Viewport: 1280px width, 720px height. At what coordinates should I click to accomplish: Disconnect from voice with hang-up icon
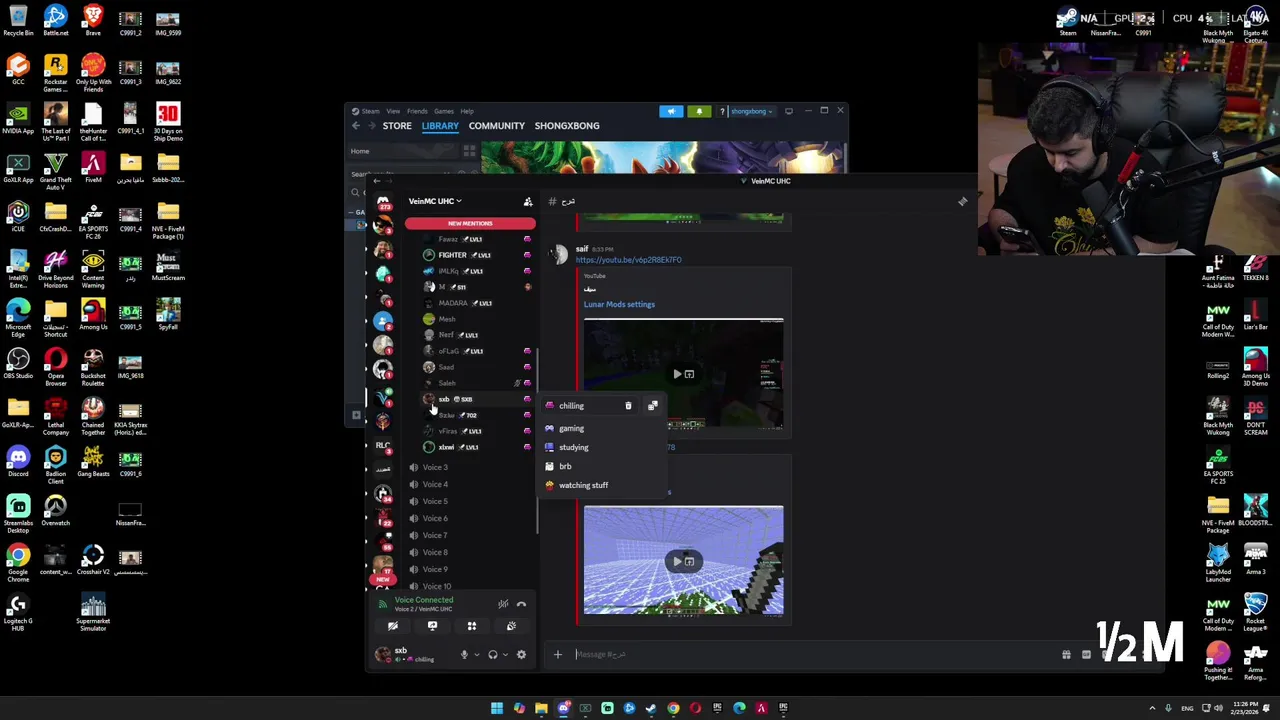[521, 604]
